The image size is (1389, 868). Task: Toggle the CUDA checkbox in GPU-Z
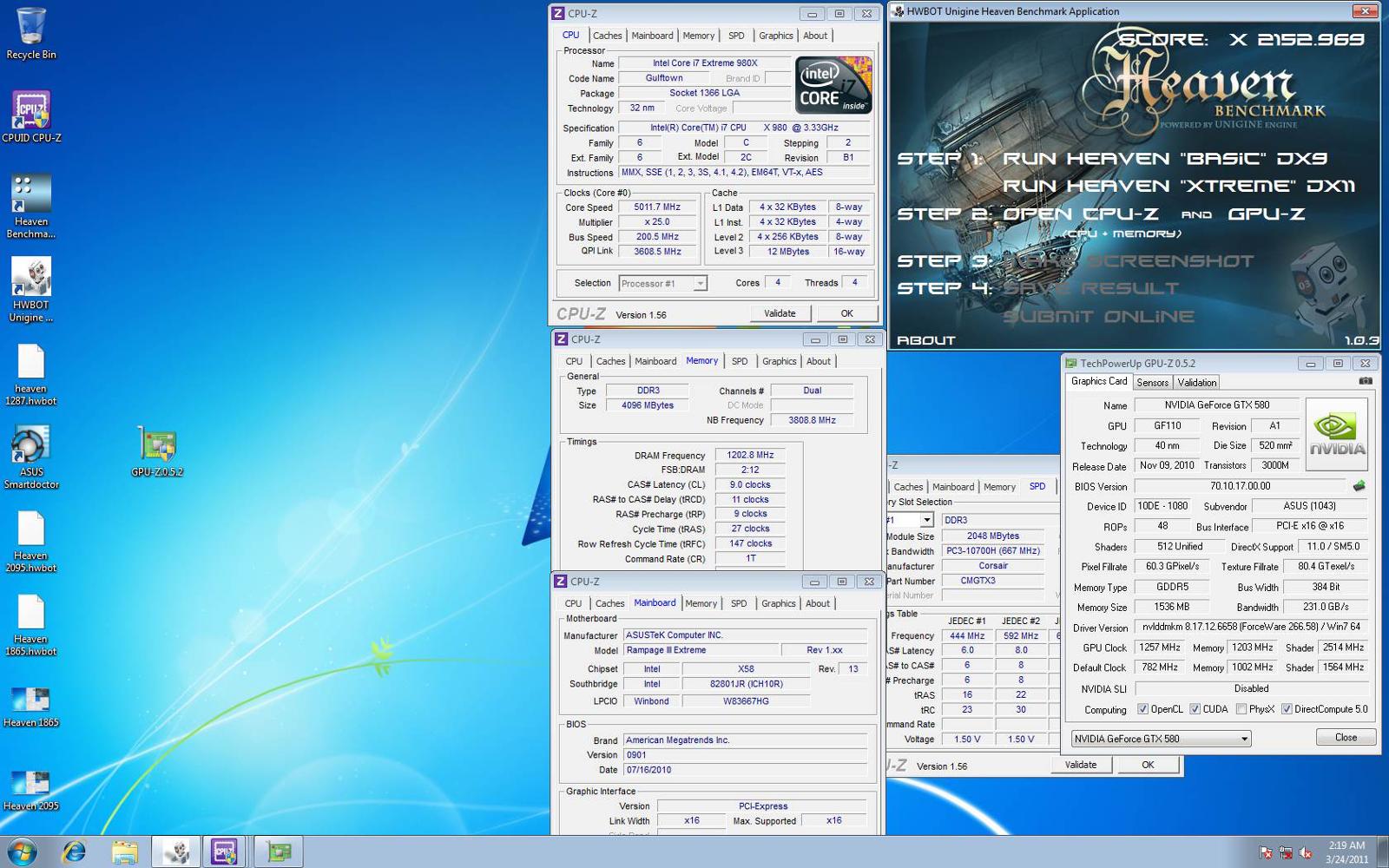[1195, 709]
